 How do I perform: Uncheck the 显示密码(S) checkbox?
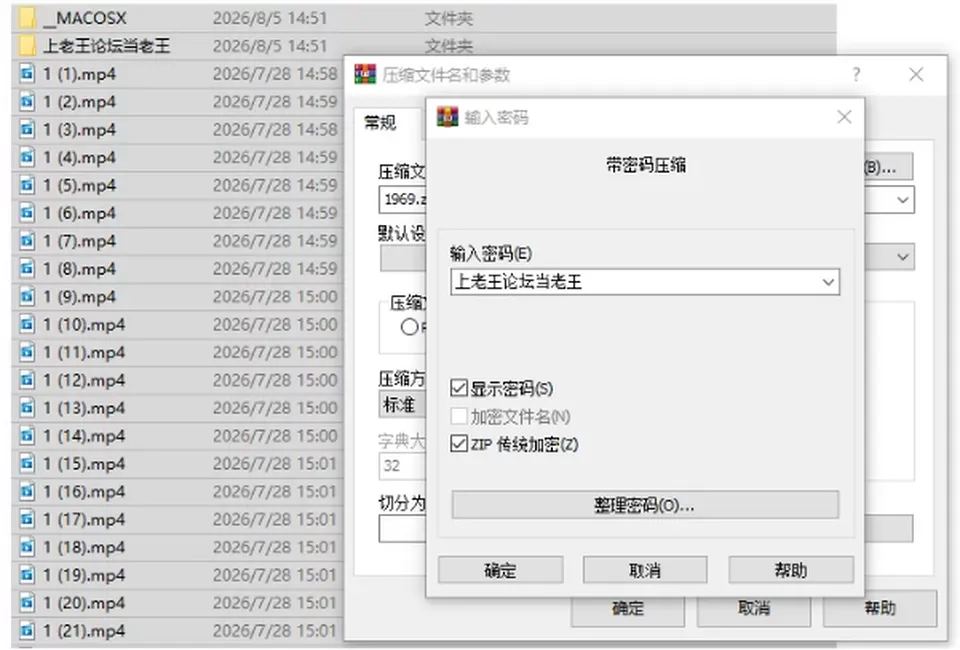pyautogui.click(x=459, y=388)
